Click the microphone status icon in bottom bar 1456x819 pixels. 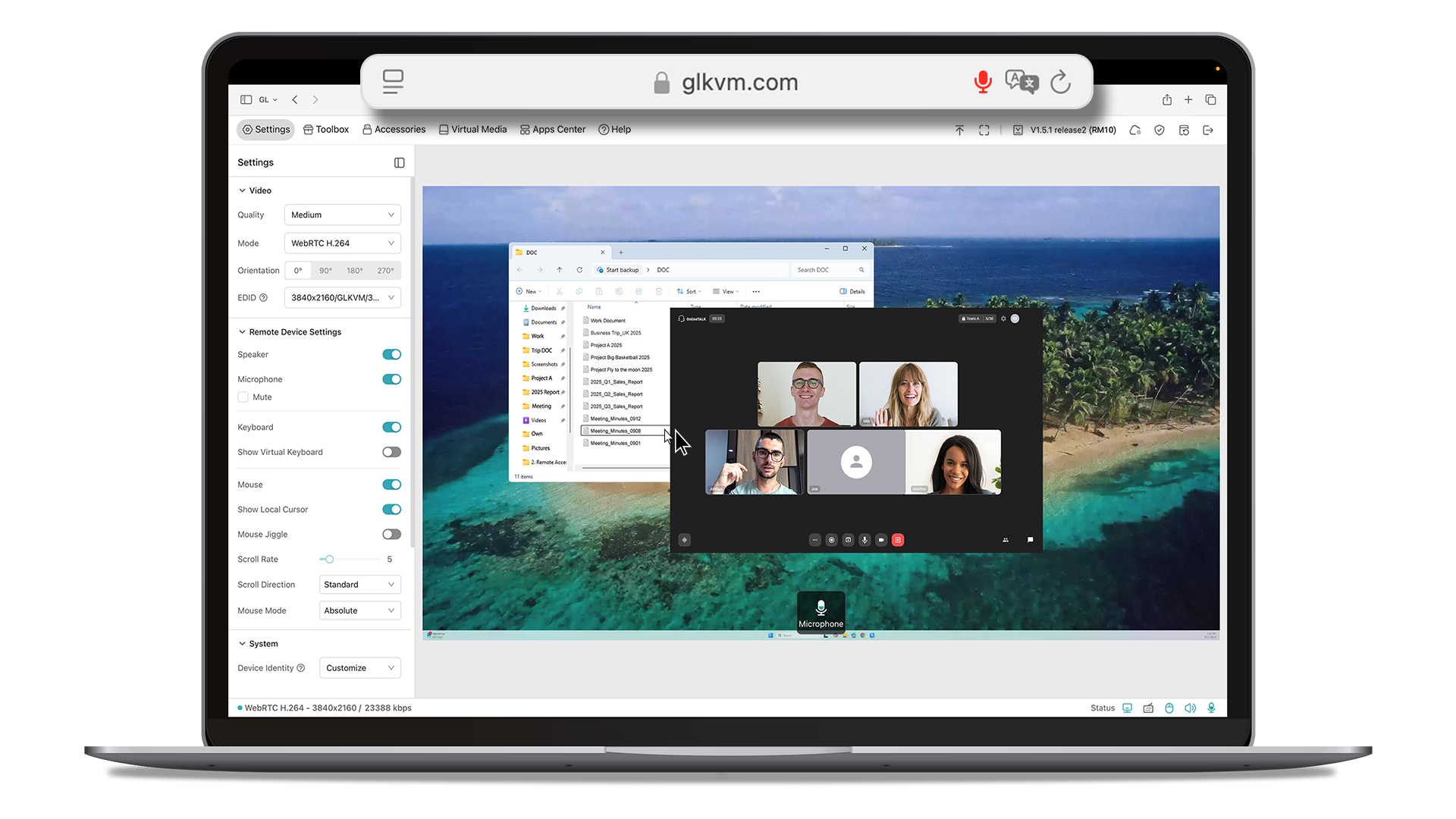tap(1211, 708)
